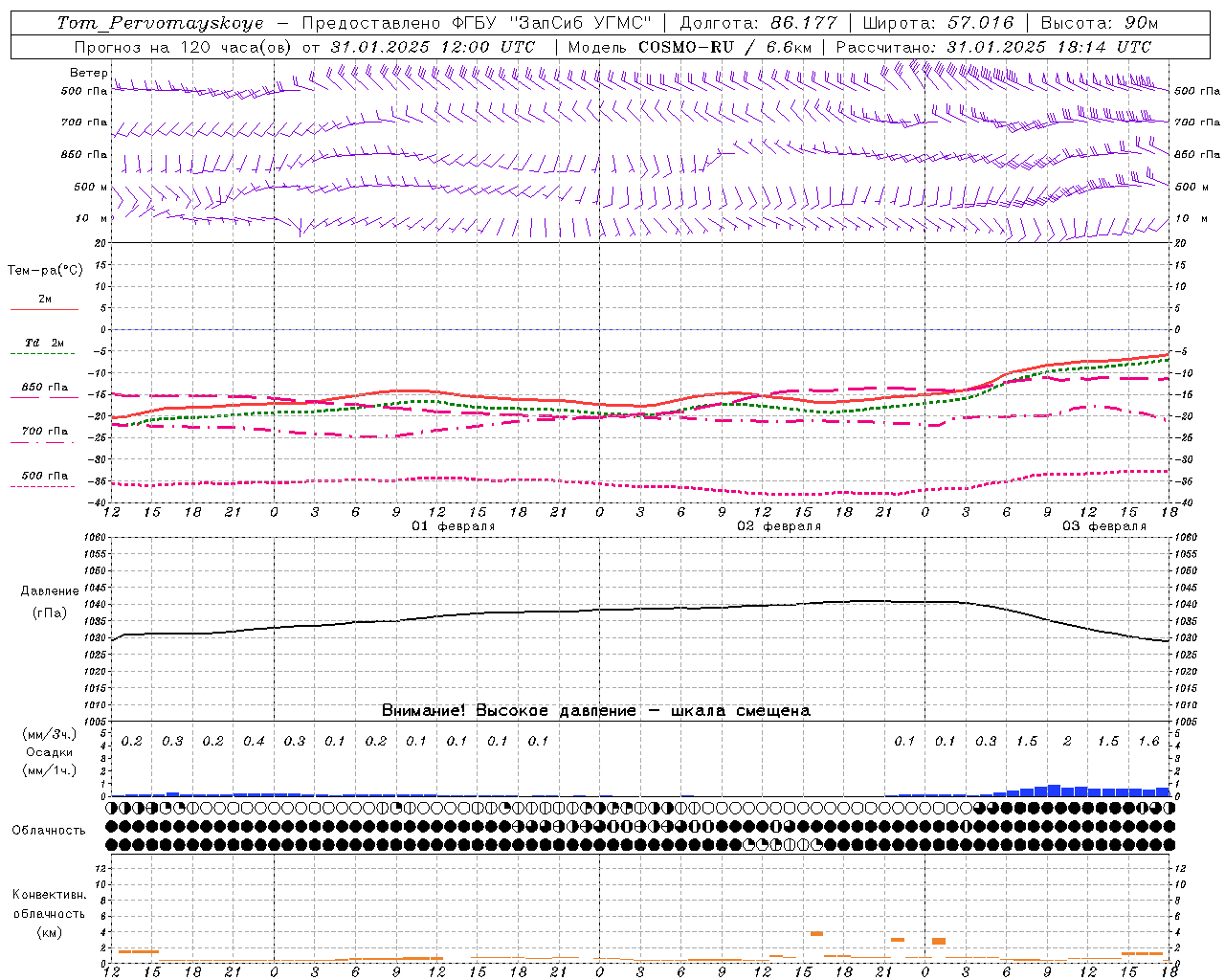Click the Td 2м legend entry
This screenshot has width=1225, height=980.
pos(44,343)
